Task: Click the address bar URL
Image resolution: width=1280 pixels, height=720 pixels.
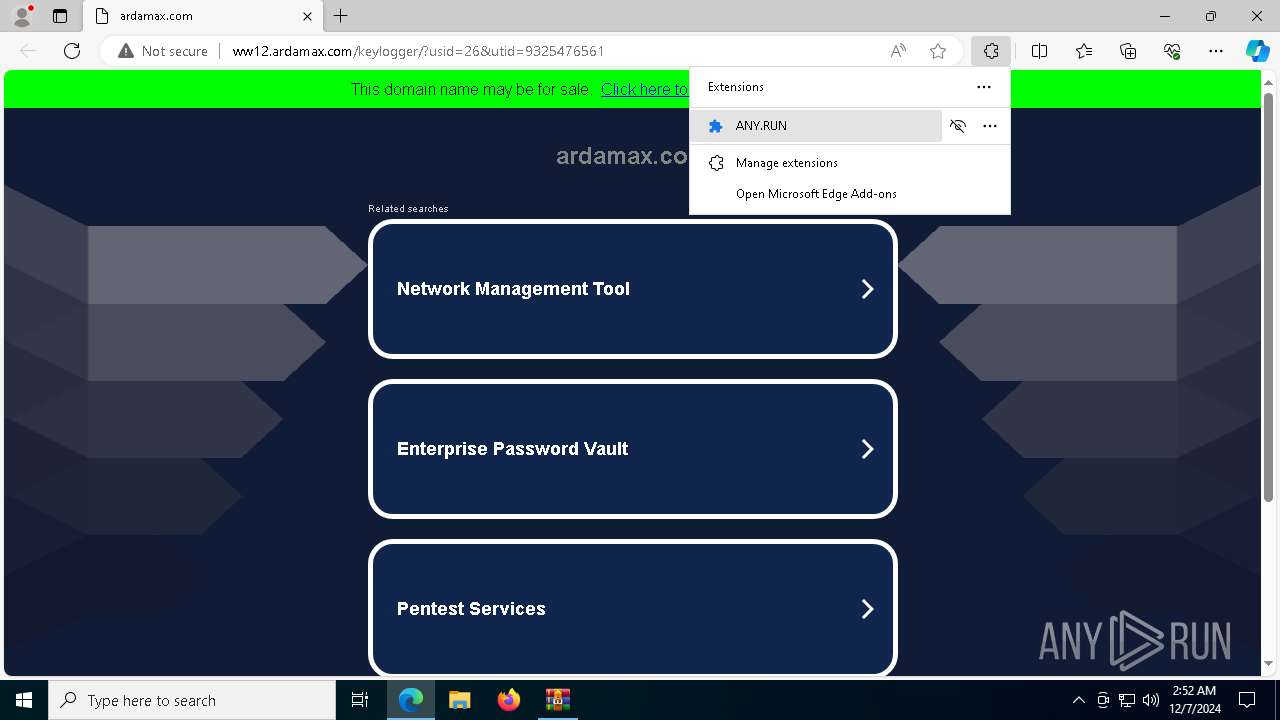Action: tap(418, 51)
